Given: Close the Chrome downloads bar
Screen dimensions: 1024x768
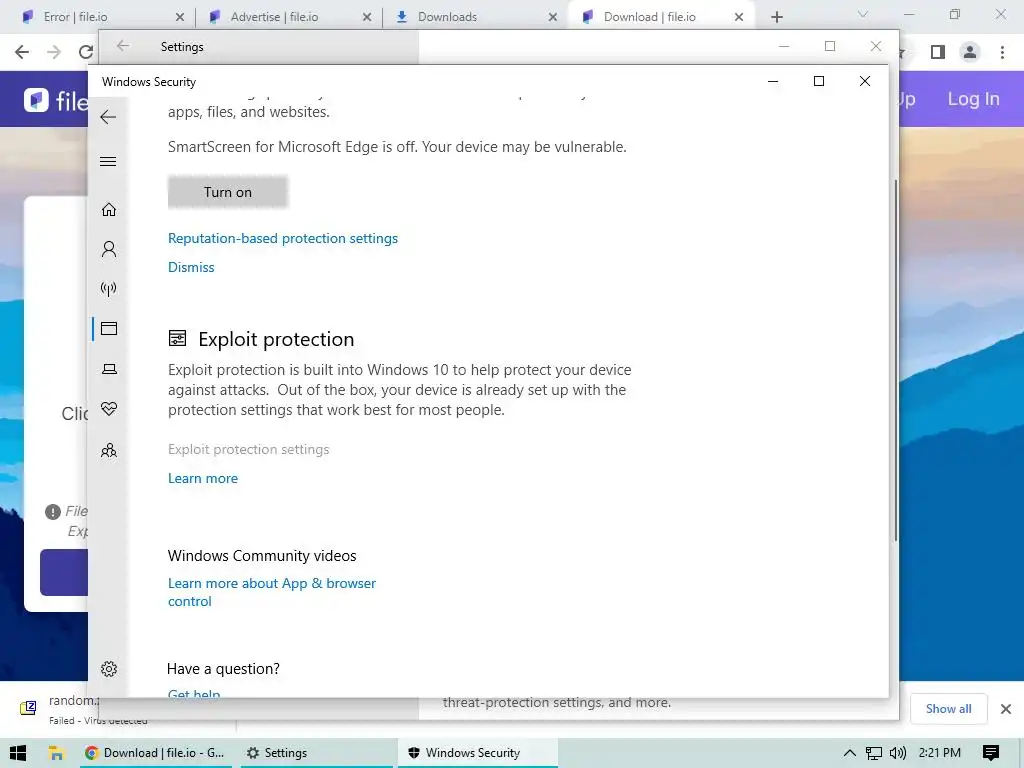Looking at the screenshot, I should coord(1006,709).
